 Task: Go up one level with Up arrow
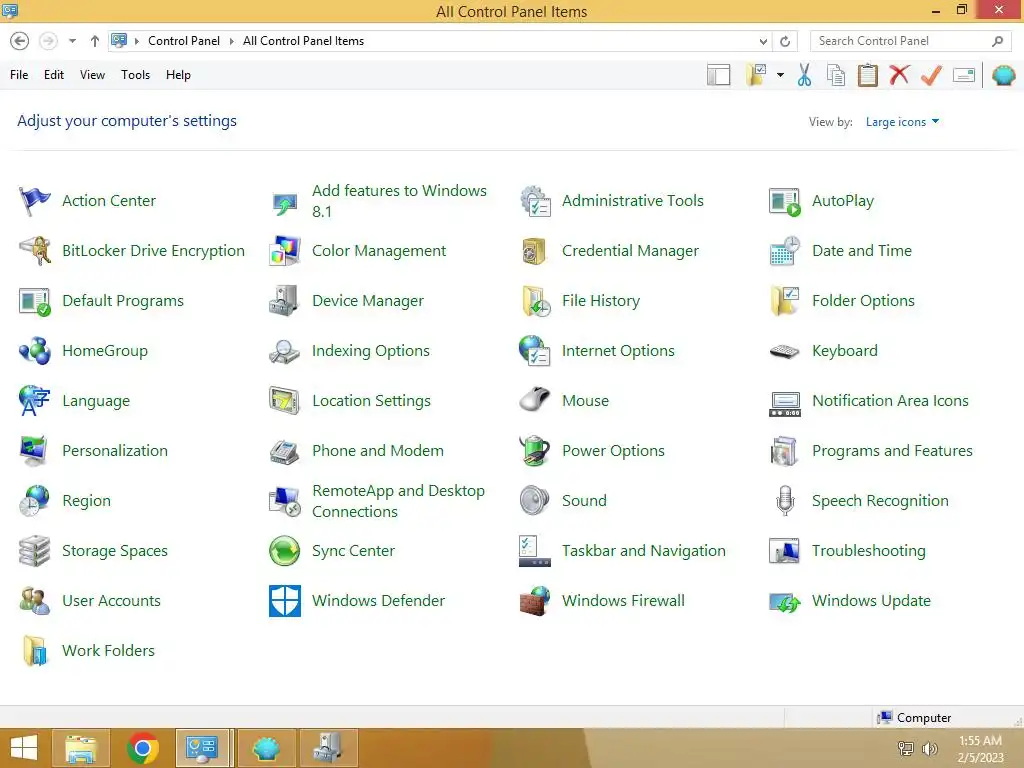coord(95,41)
